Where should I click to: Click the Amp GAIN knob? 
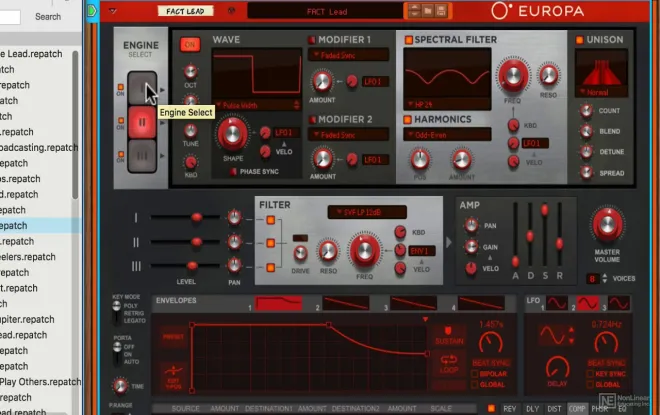[x=471, y=247]
